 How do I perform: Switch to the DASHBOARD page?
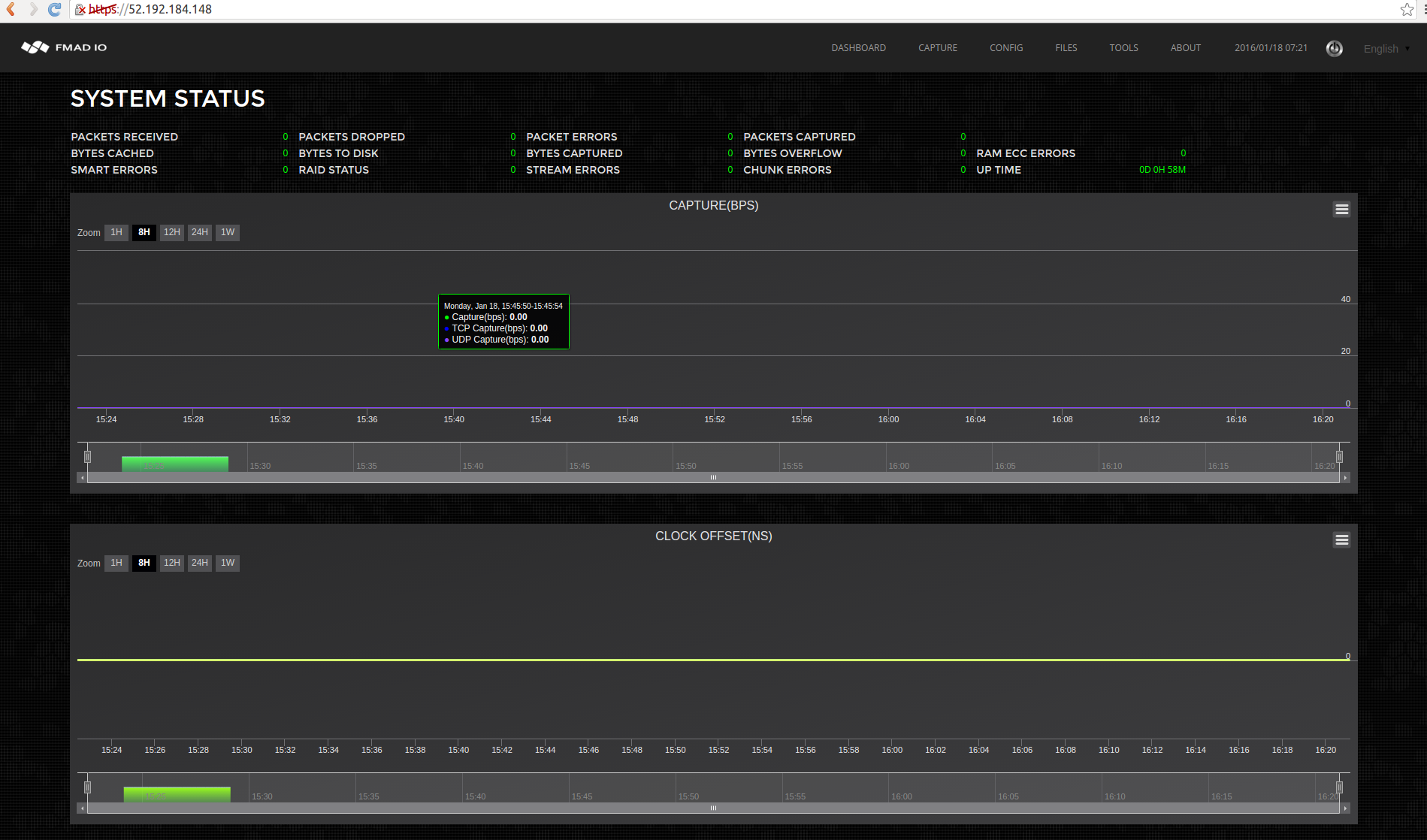pos(858,47)
